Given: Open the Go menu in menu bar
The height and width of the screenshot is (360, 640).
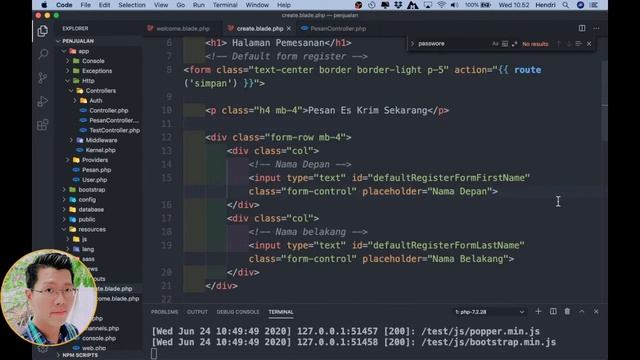Looking at the screenshot, I should coord(180,5).
